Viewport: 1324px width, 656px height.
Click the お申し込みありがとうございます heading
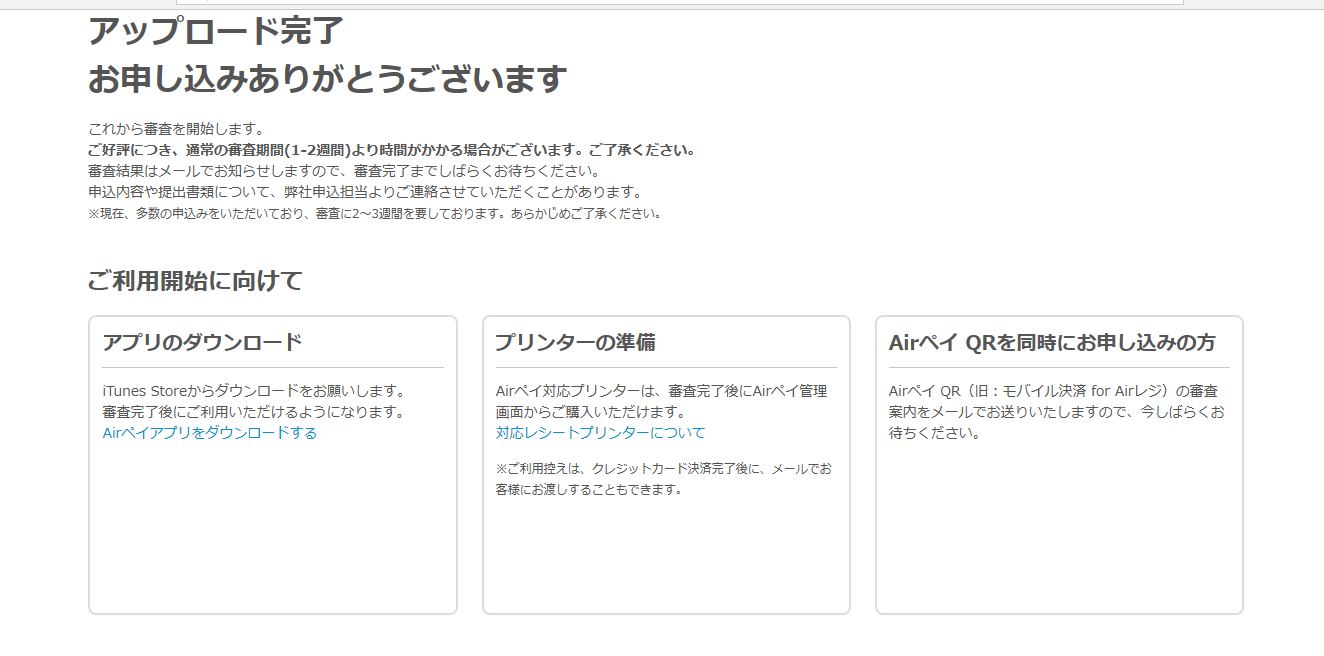327,79
